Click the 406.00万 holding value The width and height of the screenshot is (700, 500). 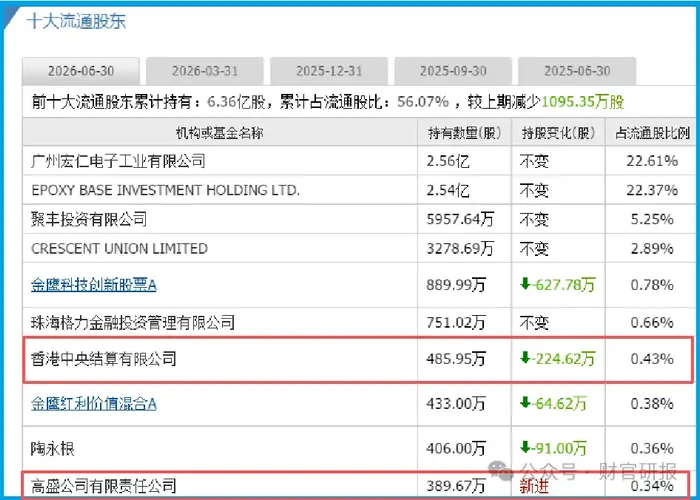pos(456,448)
